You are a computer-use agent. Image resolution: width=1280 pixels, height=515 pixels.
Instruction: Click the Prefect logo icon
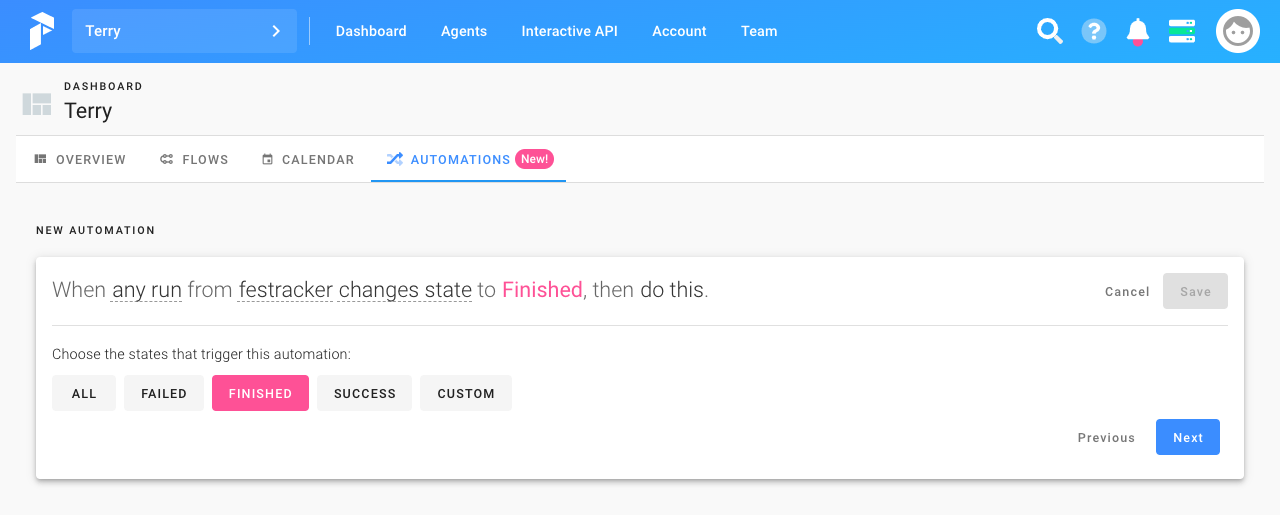point(41,31)
